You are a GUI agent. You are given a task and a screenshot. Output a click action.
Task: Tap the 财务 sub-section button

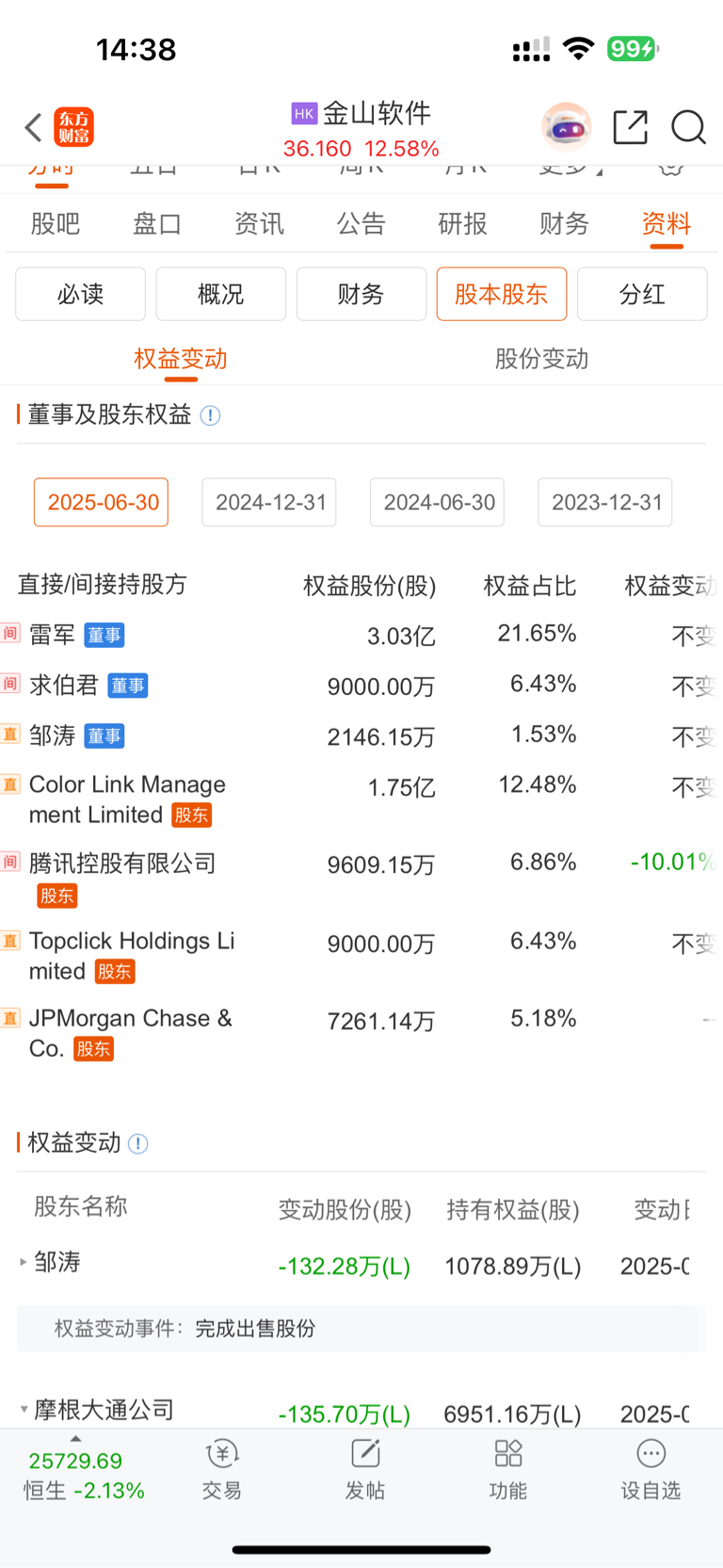tap(361, 294)
